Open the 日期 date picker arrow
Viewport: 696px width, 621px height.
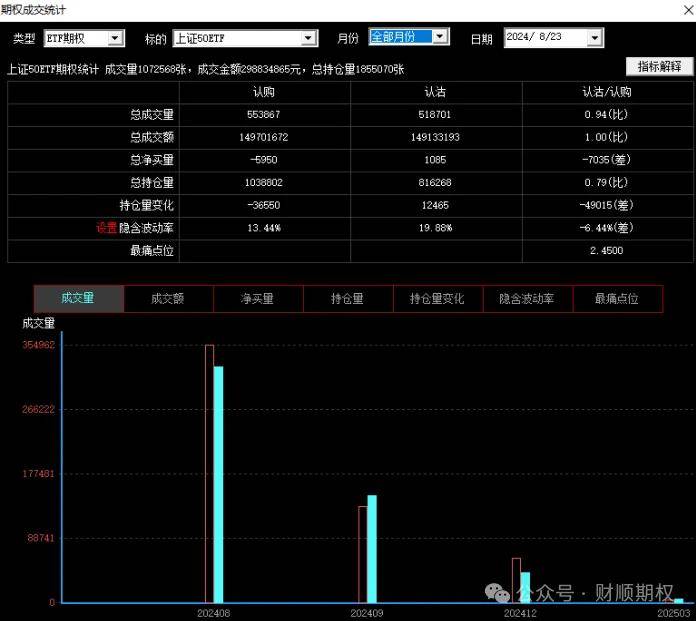594,38
